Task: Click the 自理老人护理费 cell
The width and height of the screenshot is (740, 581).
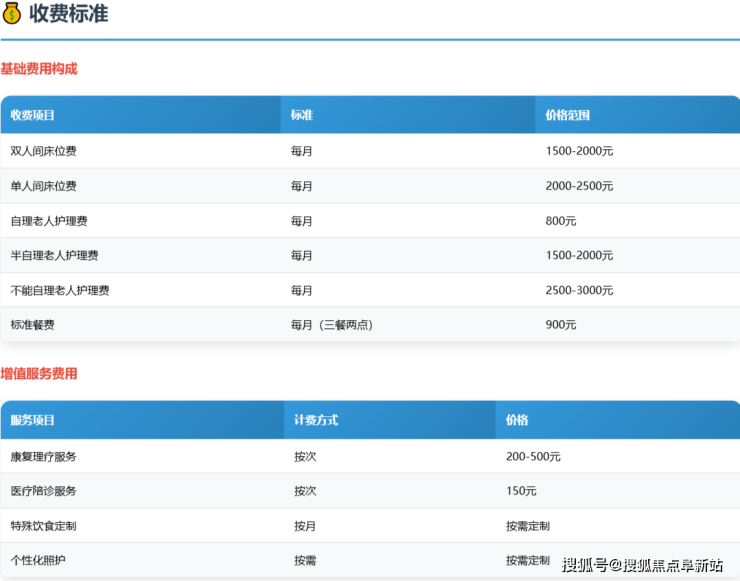Action: tap(49, 221)
